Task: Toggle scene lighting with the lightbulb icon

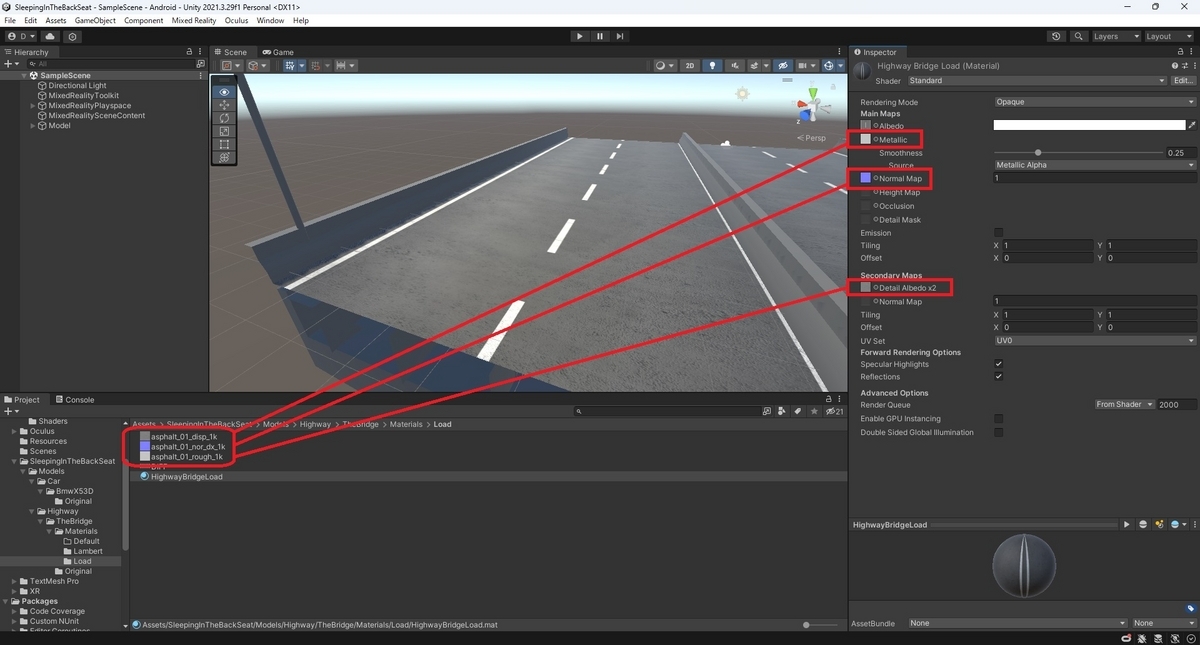Action: [x=713, y=65]
